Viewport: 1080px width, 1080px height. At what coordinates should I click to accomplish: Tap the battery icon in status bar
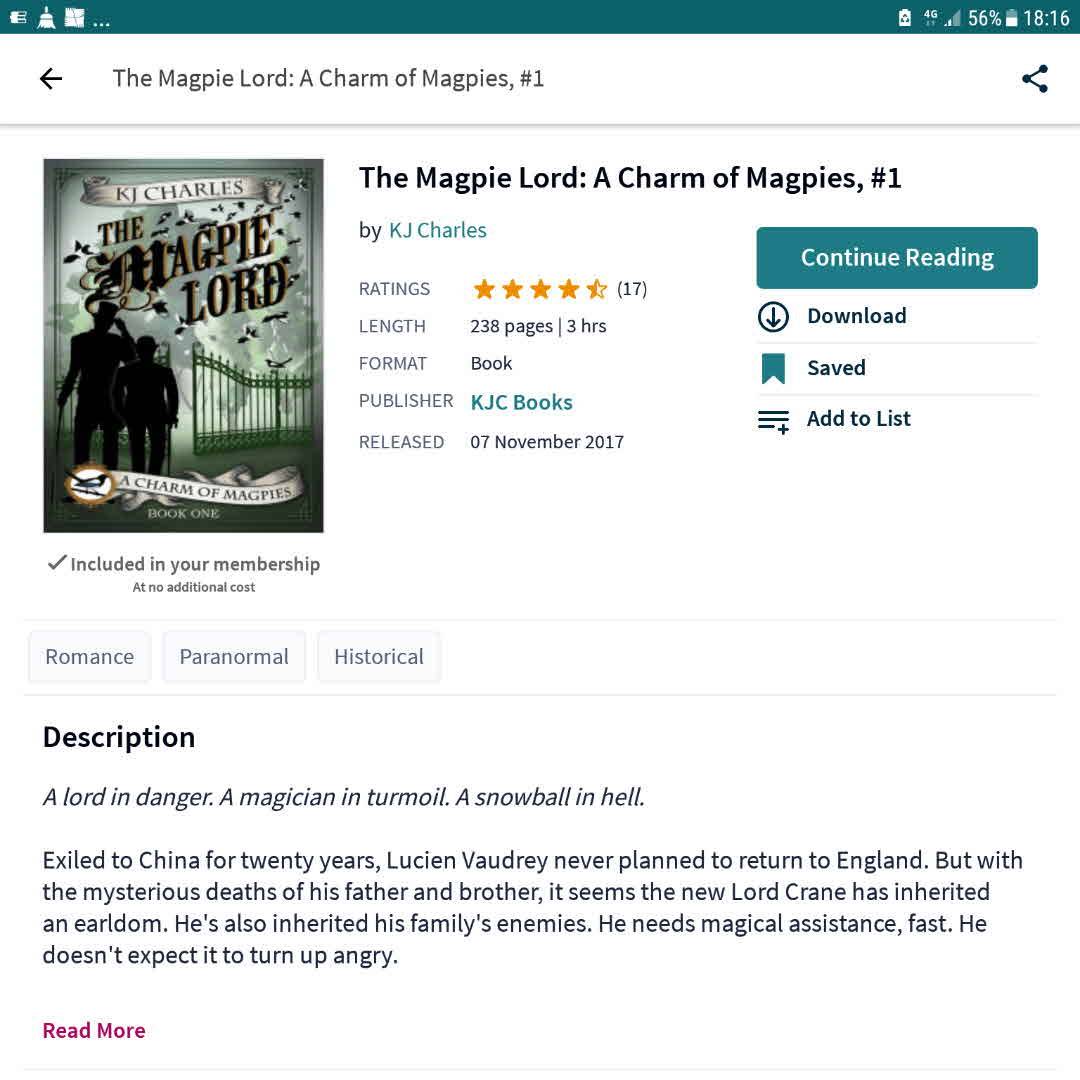tap(1011, 18)
